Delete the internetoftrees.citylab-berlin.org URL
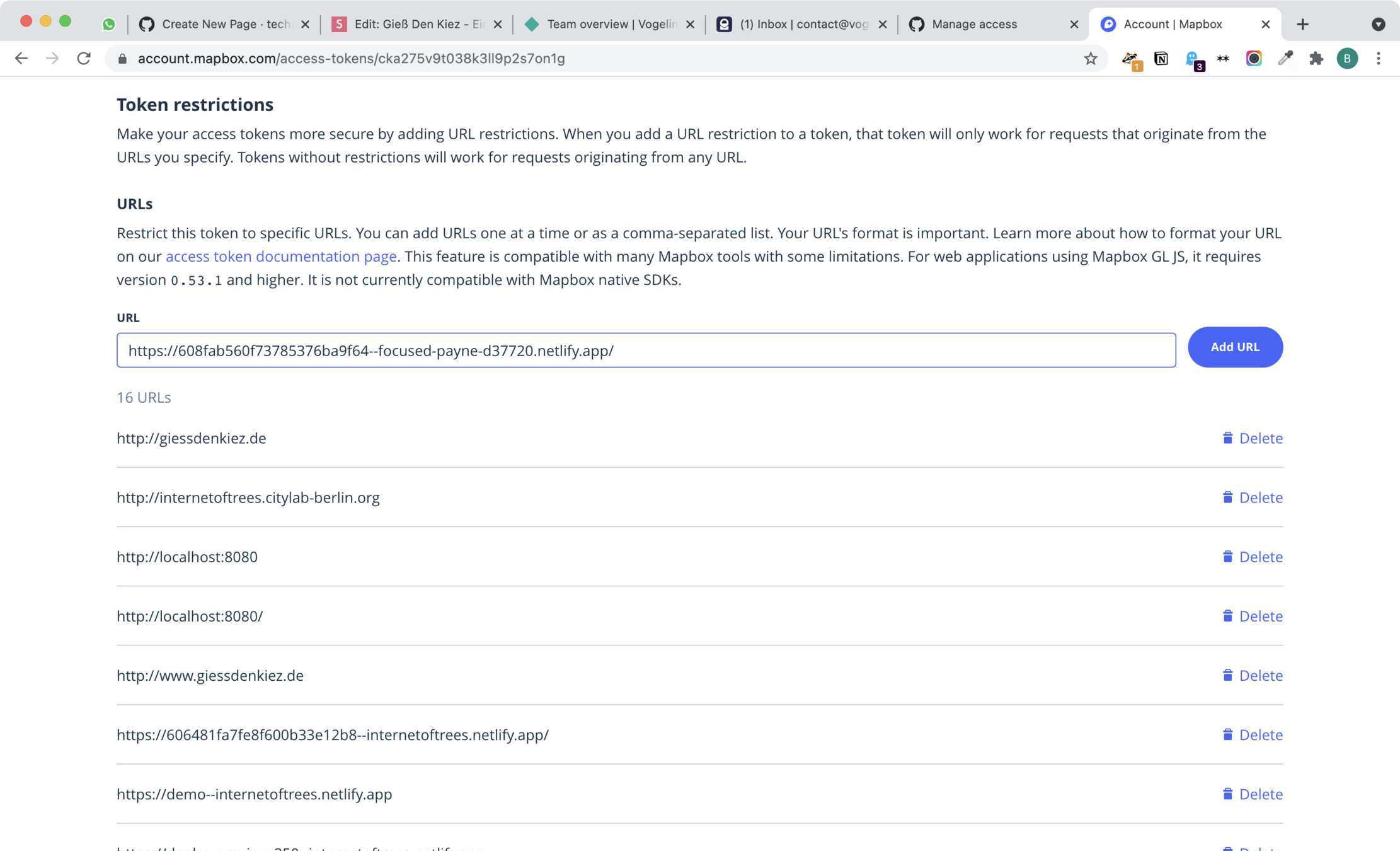1400x851 pixels. (1253, 497)
